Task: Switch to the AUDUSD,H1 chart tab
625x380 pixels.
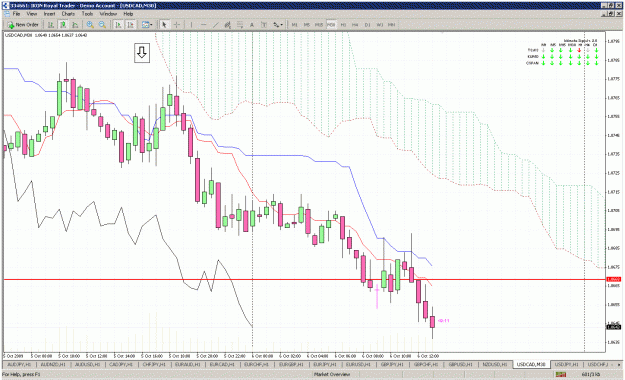Action: point(87,364)
